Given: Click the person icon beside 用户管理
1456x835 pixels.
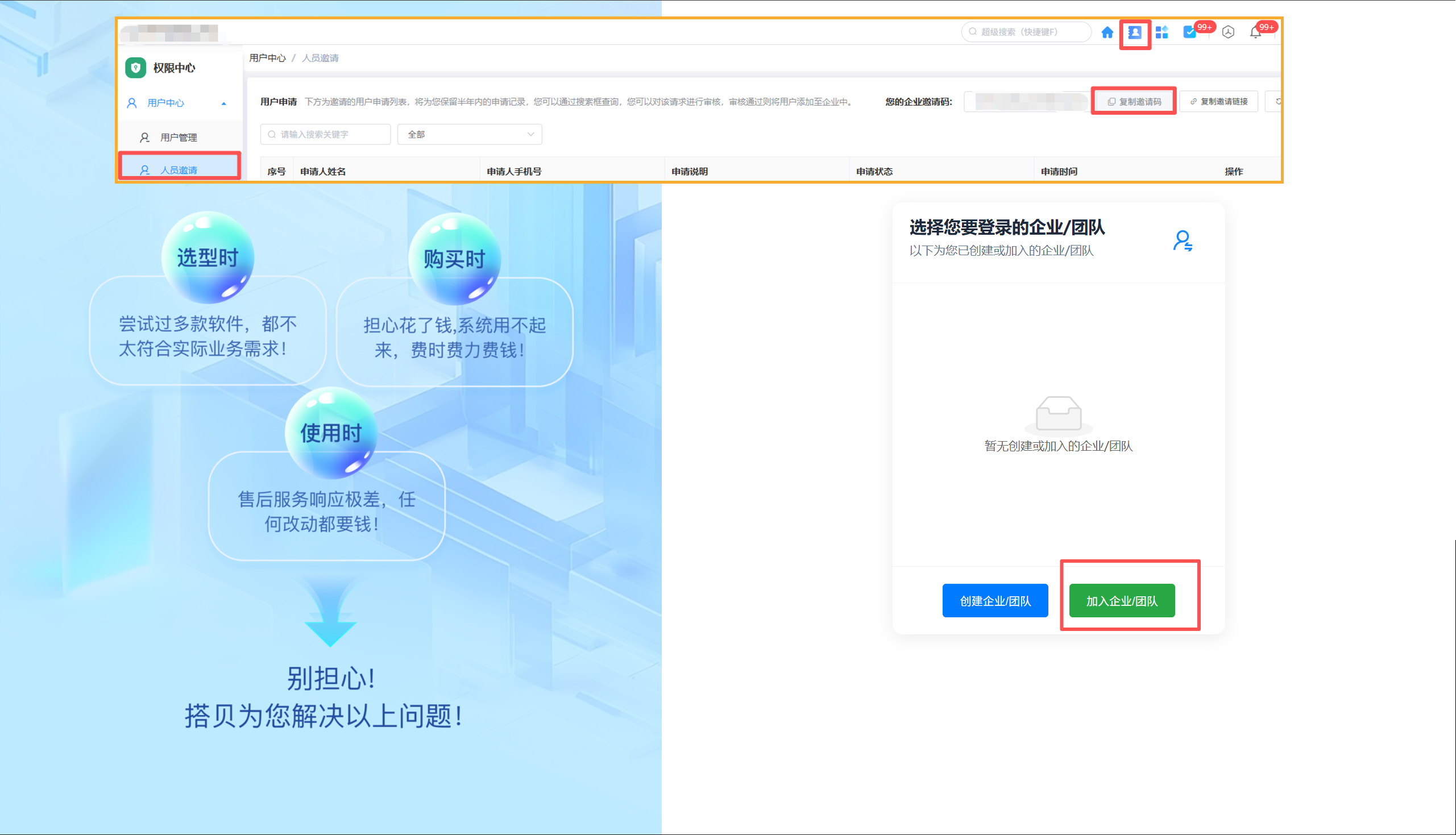Looking at the screenshot, I should point(144,138).
